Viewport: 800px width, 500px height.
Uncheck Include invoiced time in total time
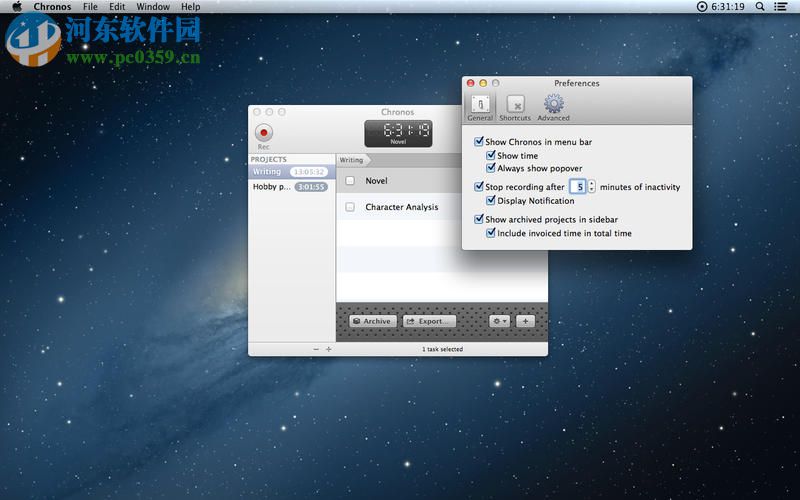[491, 233]
